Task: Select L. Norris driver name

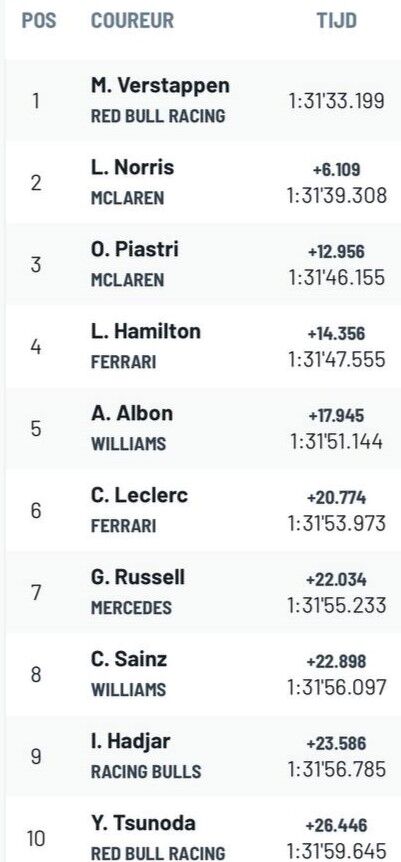Action: 132,167
